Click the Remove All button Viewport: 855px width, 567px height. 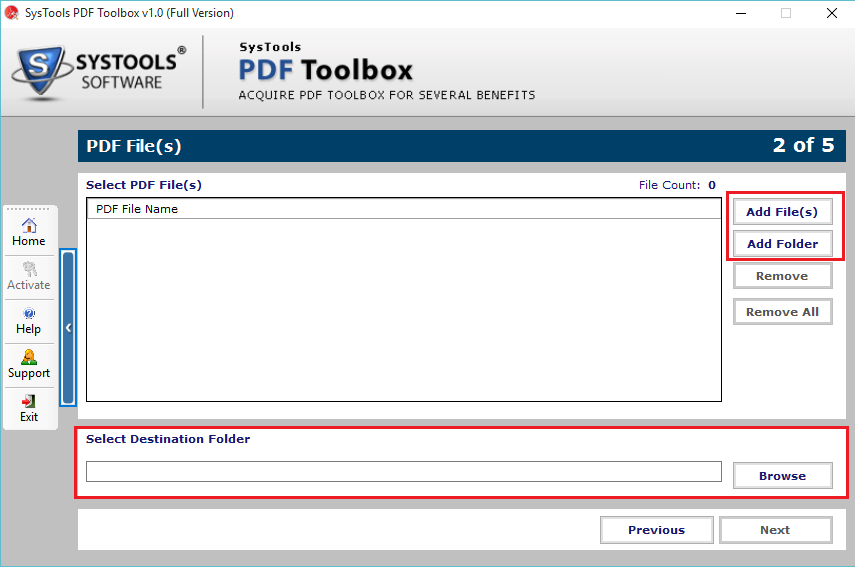point(782,312)
